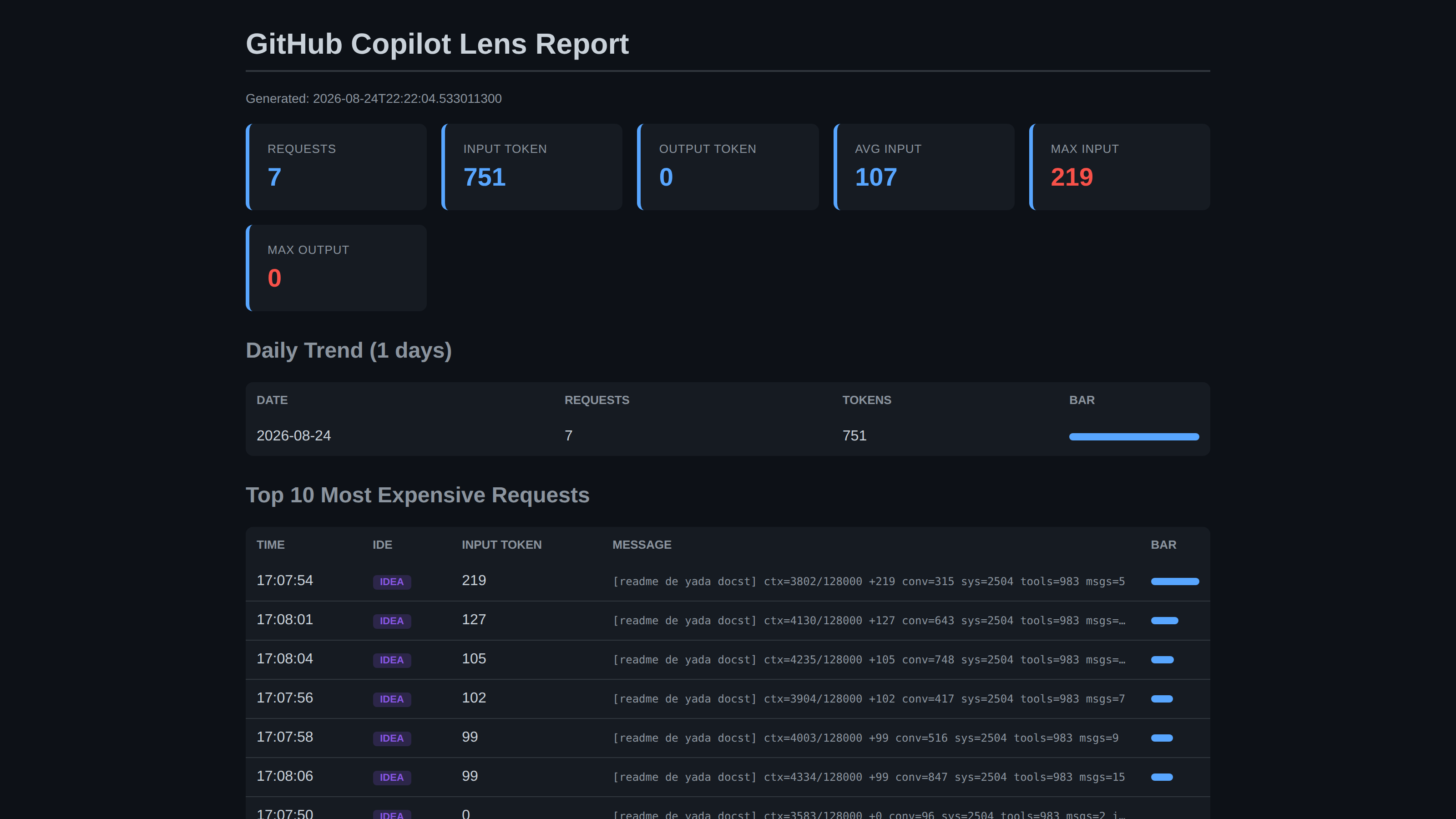Click the Avg Input card value 107

point(875,177)
